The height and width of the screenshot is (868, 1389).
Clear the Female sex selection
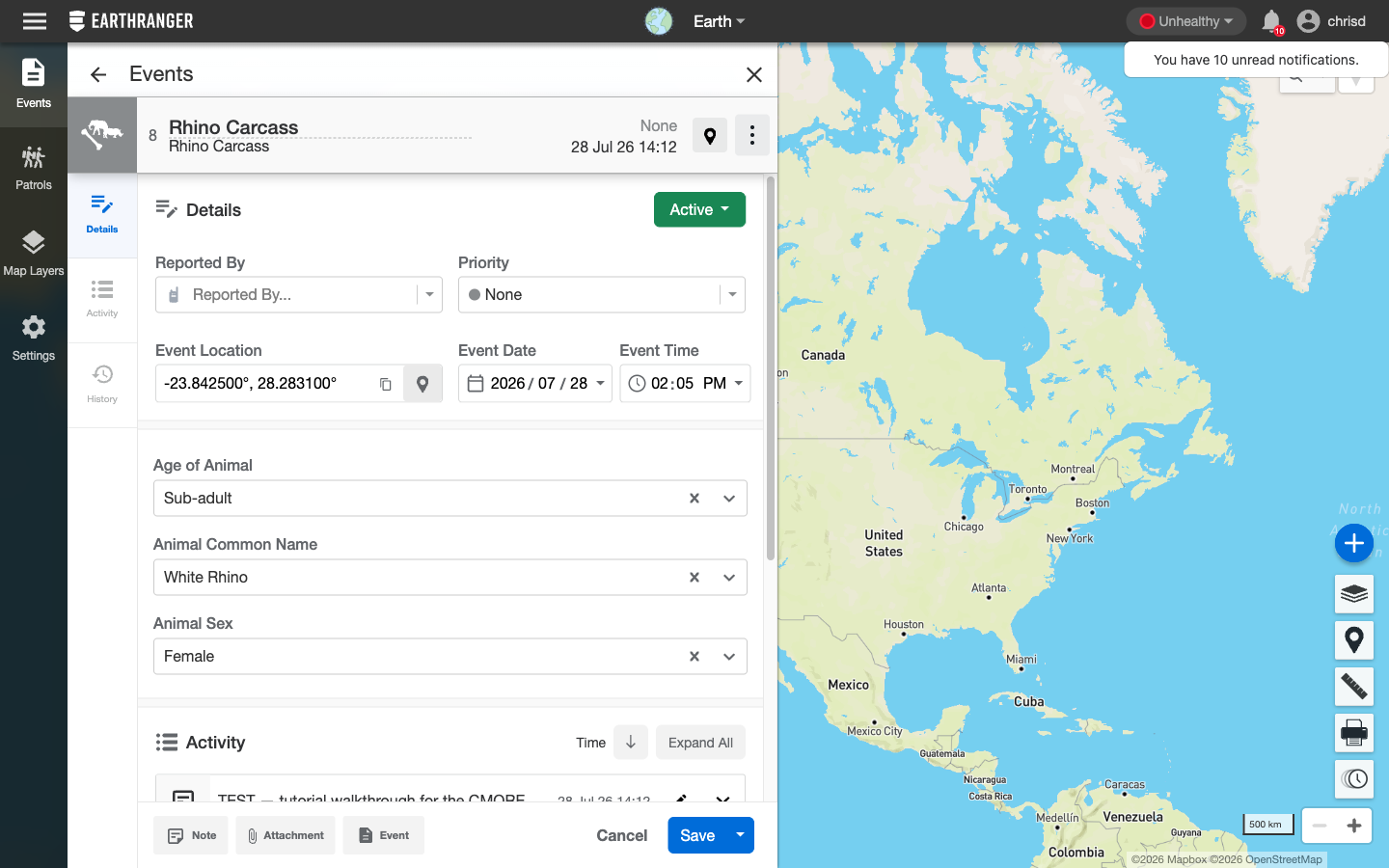pos(694,657)
